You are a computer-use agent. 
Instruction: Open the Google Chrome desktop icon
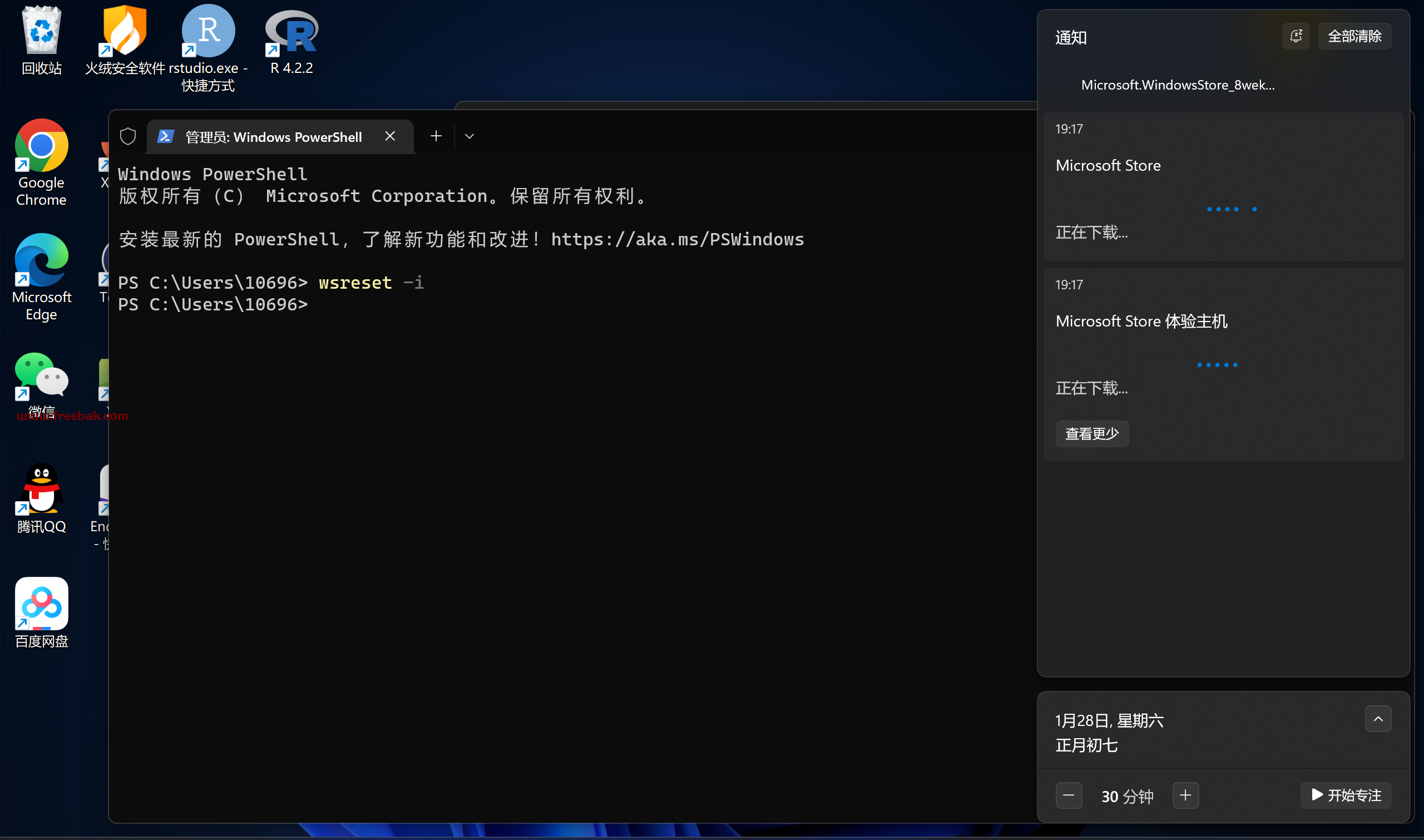point(41,162)
